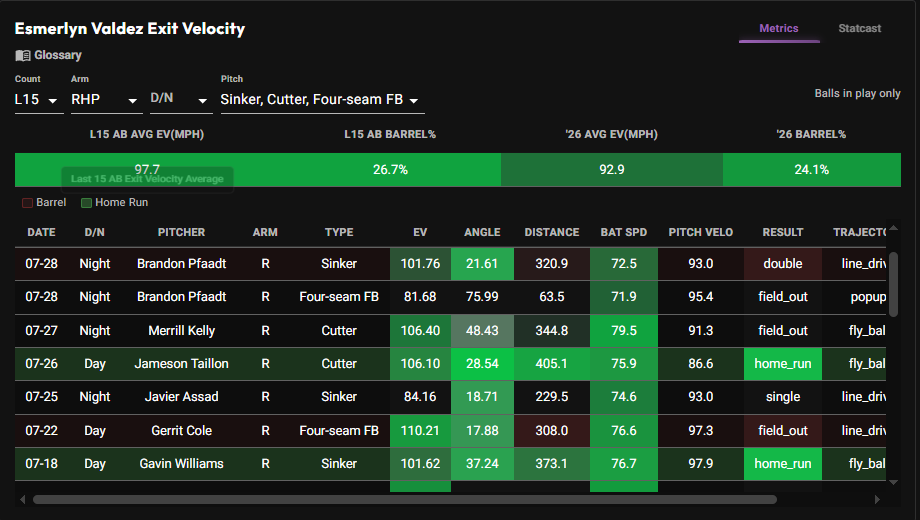Click the table's vertical scroll up arrow

(893, 228)
